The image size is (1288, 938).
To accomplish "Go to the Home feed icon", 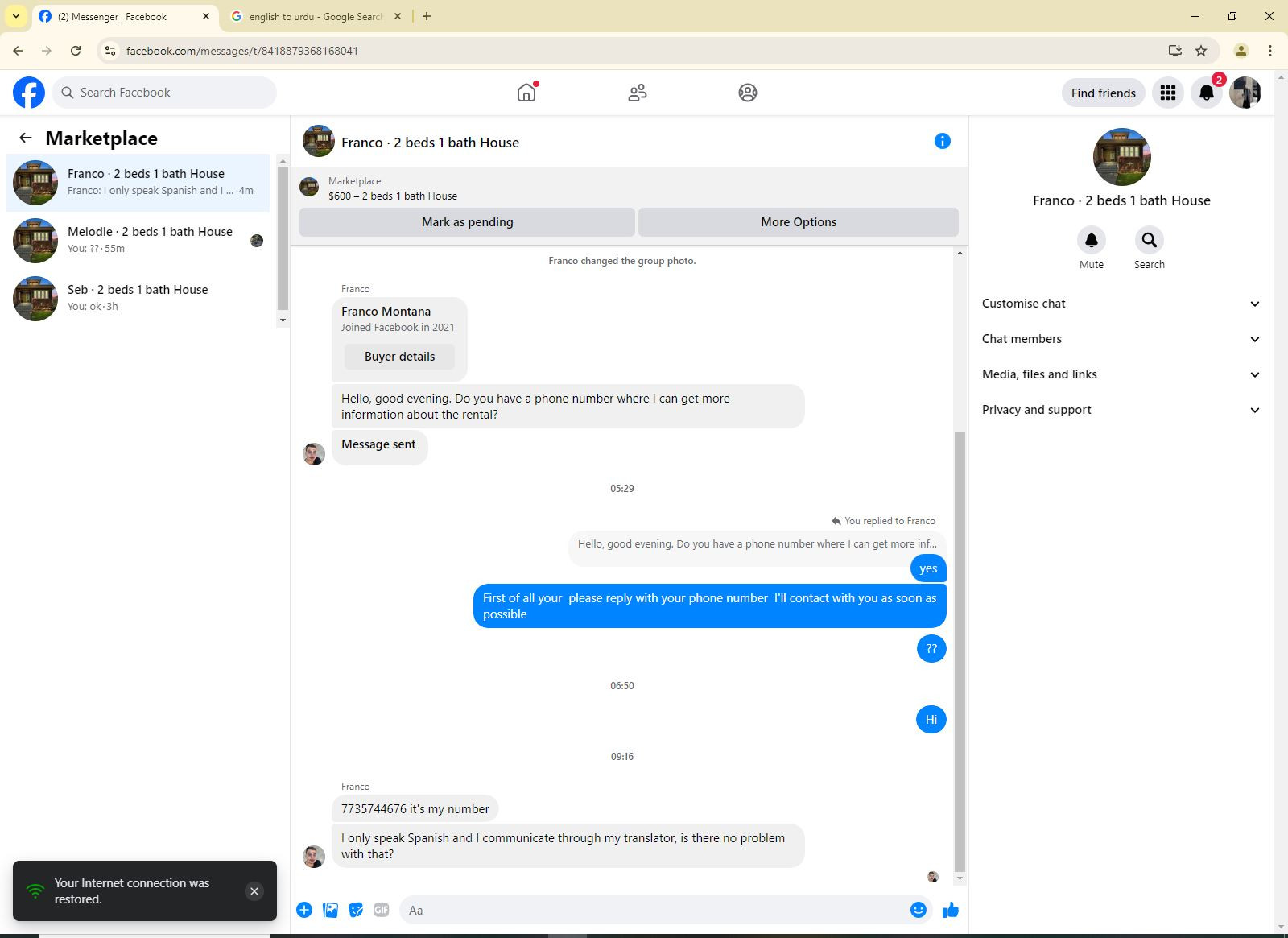I will pos(526,93).
